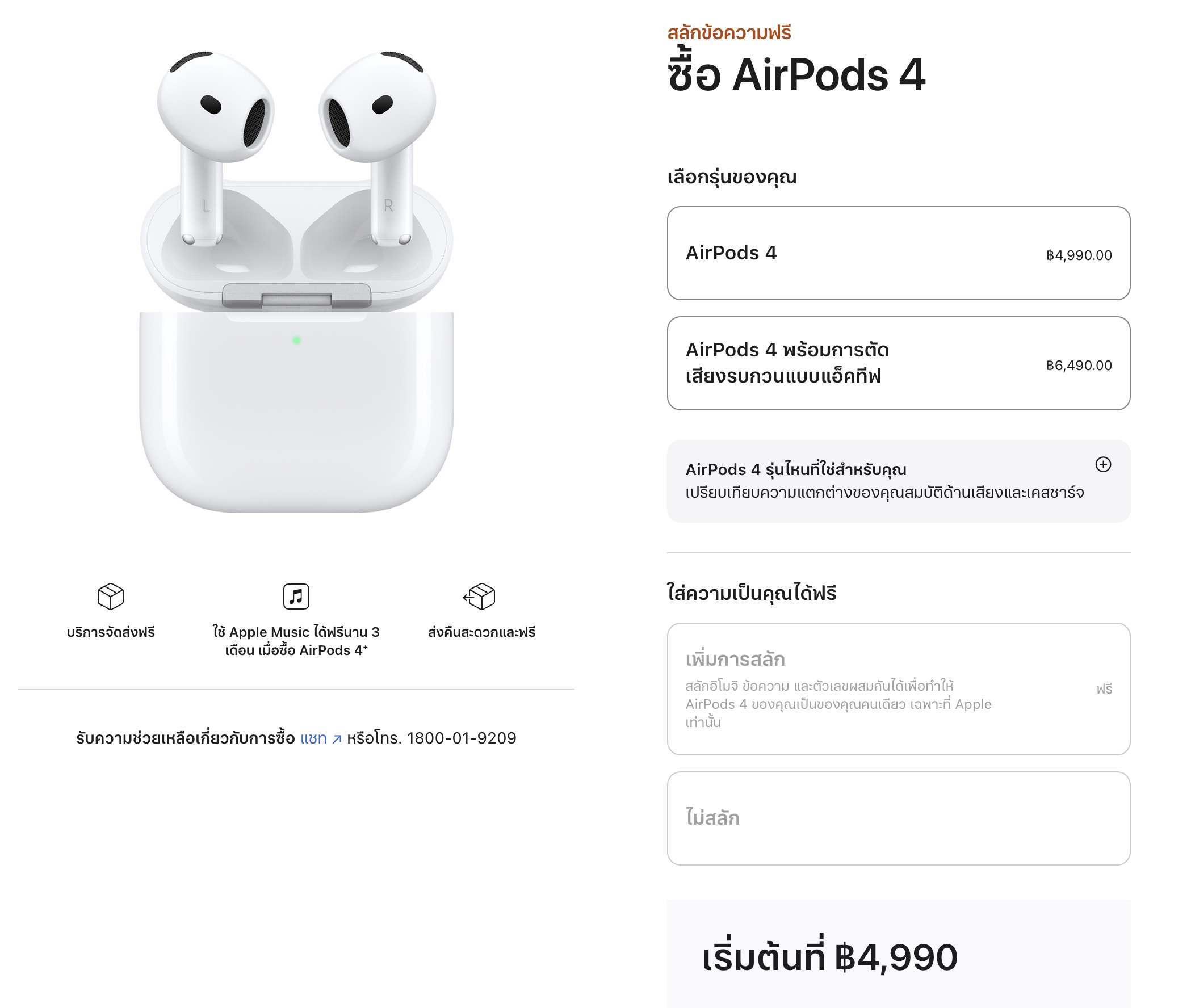1191x1008 pixels.
Task: Click the Apple Music free 3 months text
Action: (296, 641)
